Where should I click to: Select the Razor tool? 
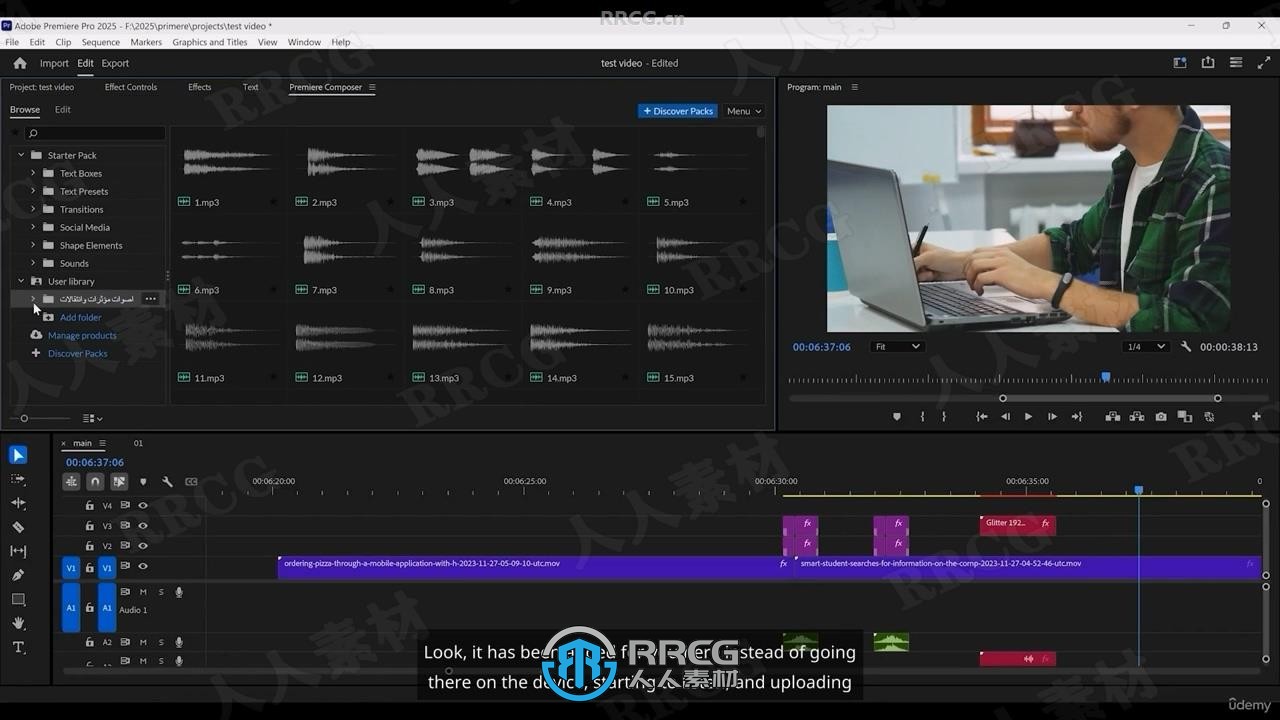(x=18, y=527)
